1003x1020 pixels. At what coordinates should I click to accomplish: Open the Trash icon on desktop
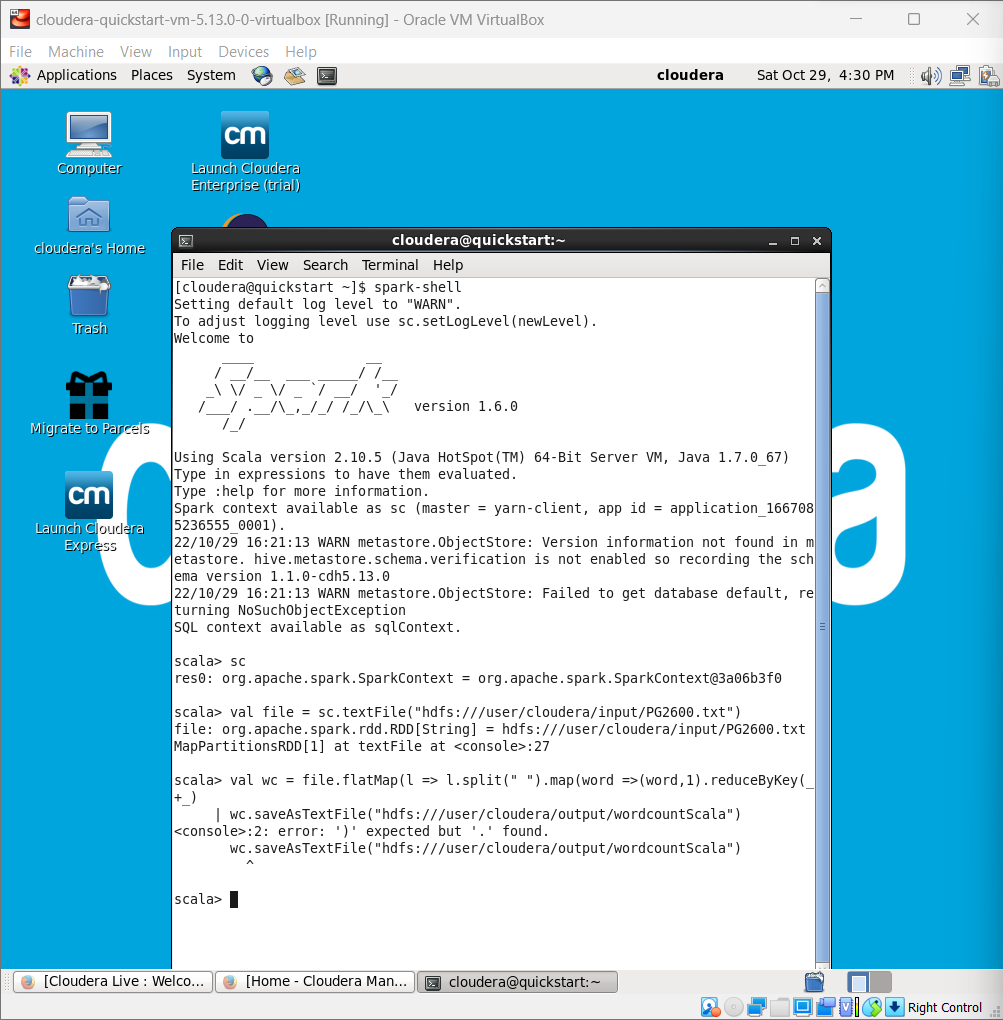point(89,304)
